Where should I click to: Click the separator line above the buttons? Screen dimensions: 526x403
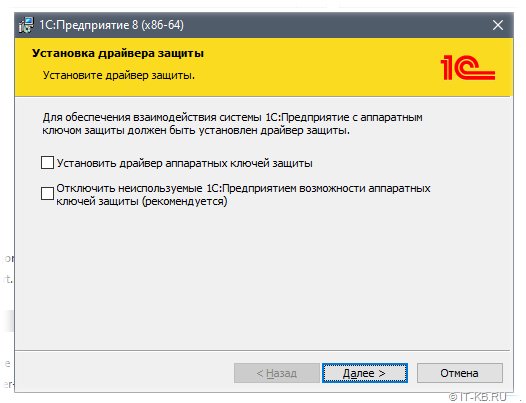coord(262,351)
